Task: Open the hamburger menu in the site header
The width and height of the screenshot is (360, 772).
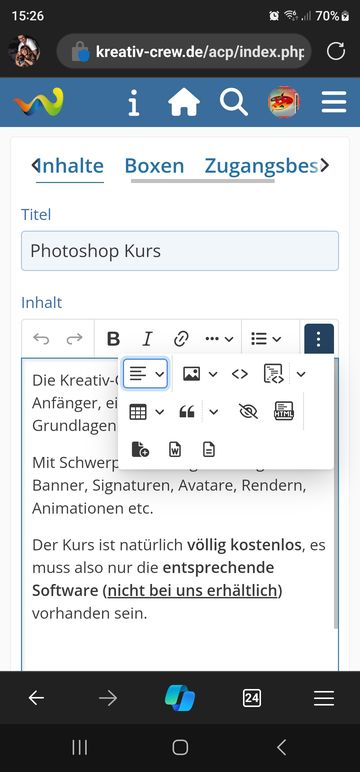Action: (x=334, y=102)
